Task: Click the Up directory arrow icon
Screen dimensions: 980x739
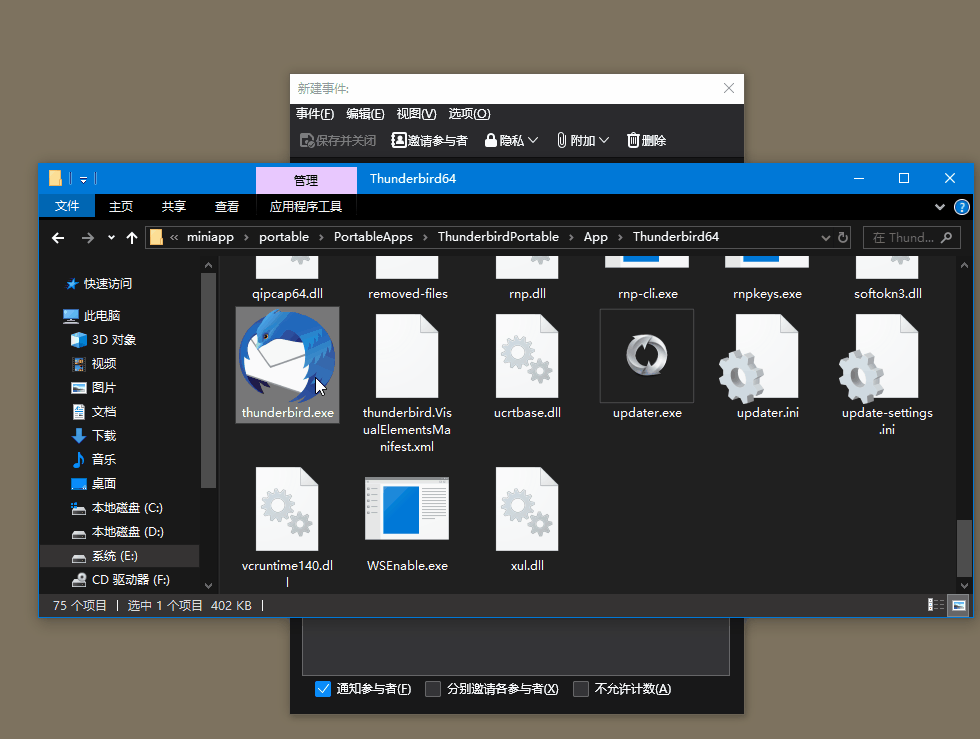Action: pos(132,238)
